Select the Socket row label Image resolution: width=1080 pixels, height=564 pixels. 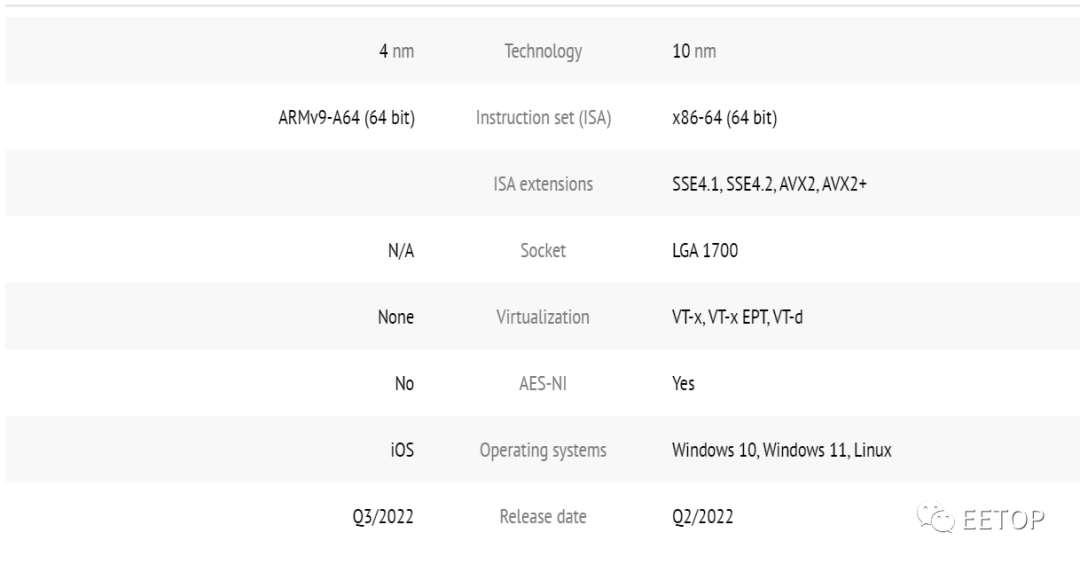[543, 251]
